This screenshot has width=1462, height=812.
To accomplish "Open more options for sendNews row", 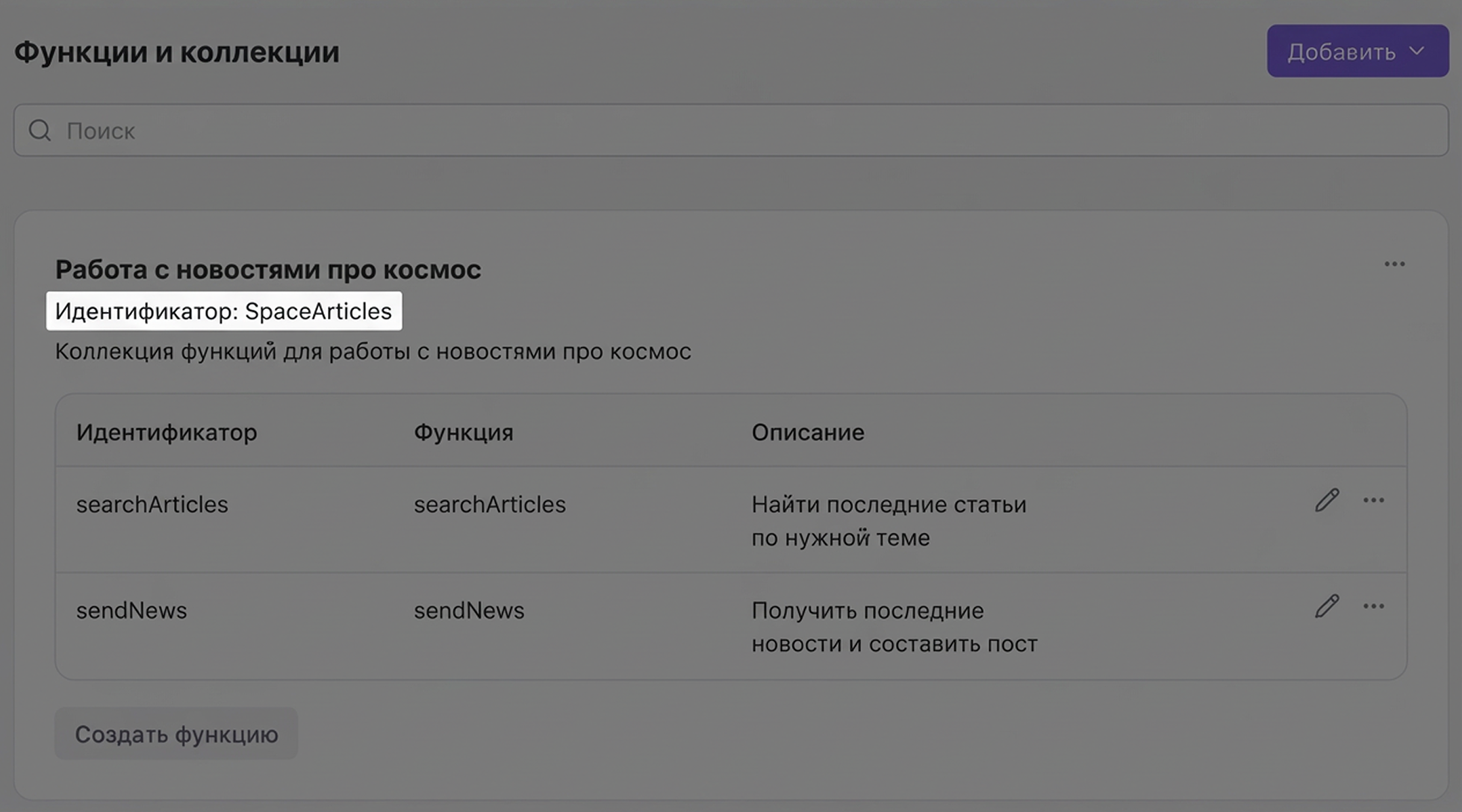I will [1373, 607].
